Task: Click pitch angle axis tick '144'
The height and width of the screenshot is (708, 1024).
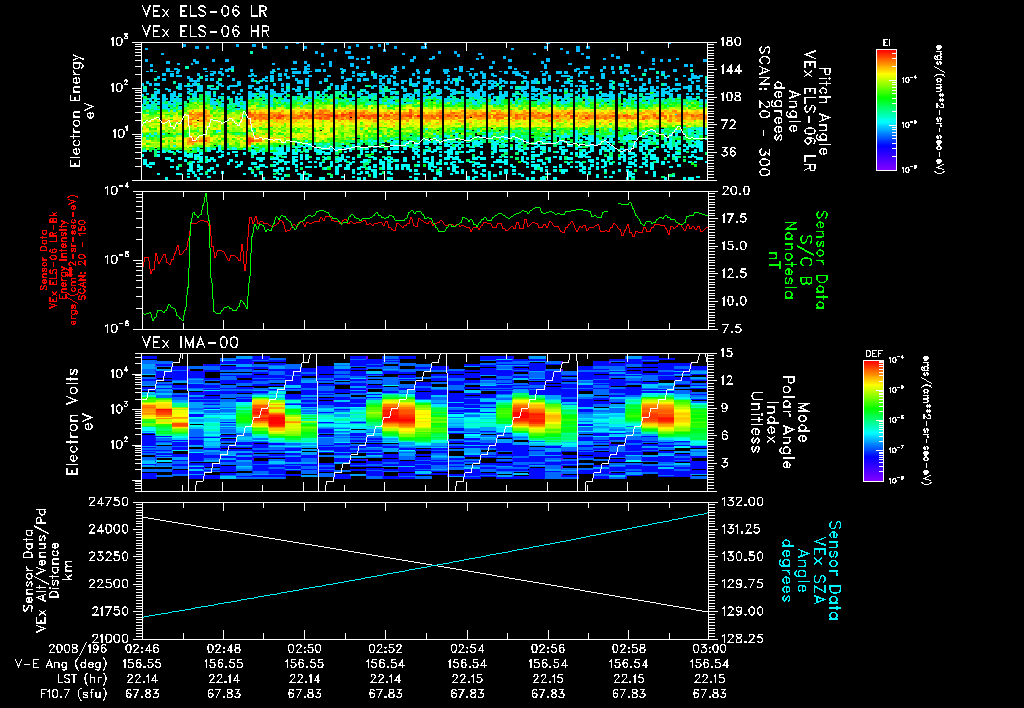Action: point(731,70)
